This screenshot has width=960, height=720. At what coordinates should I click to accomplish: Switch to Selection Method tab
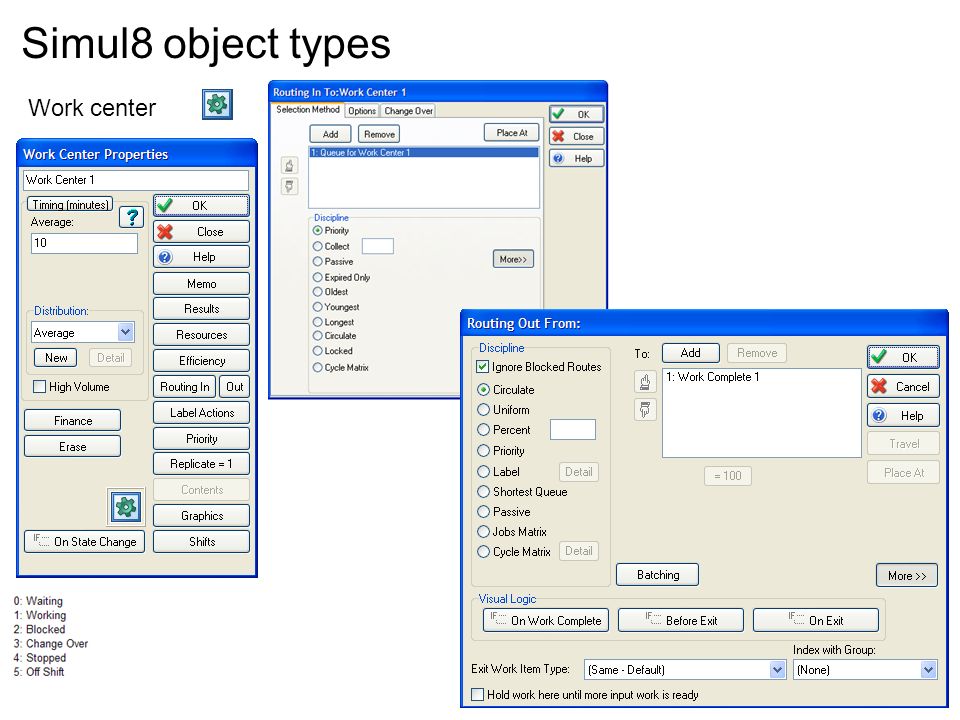coord(307,110)
